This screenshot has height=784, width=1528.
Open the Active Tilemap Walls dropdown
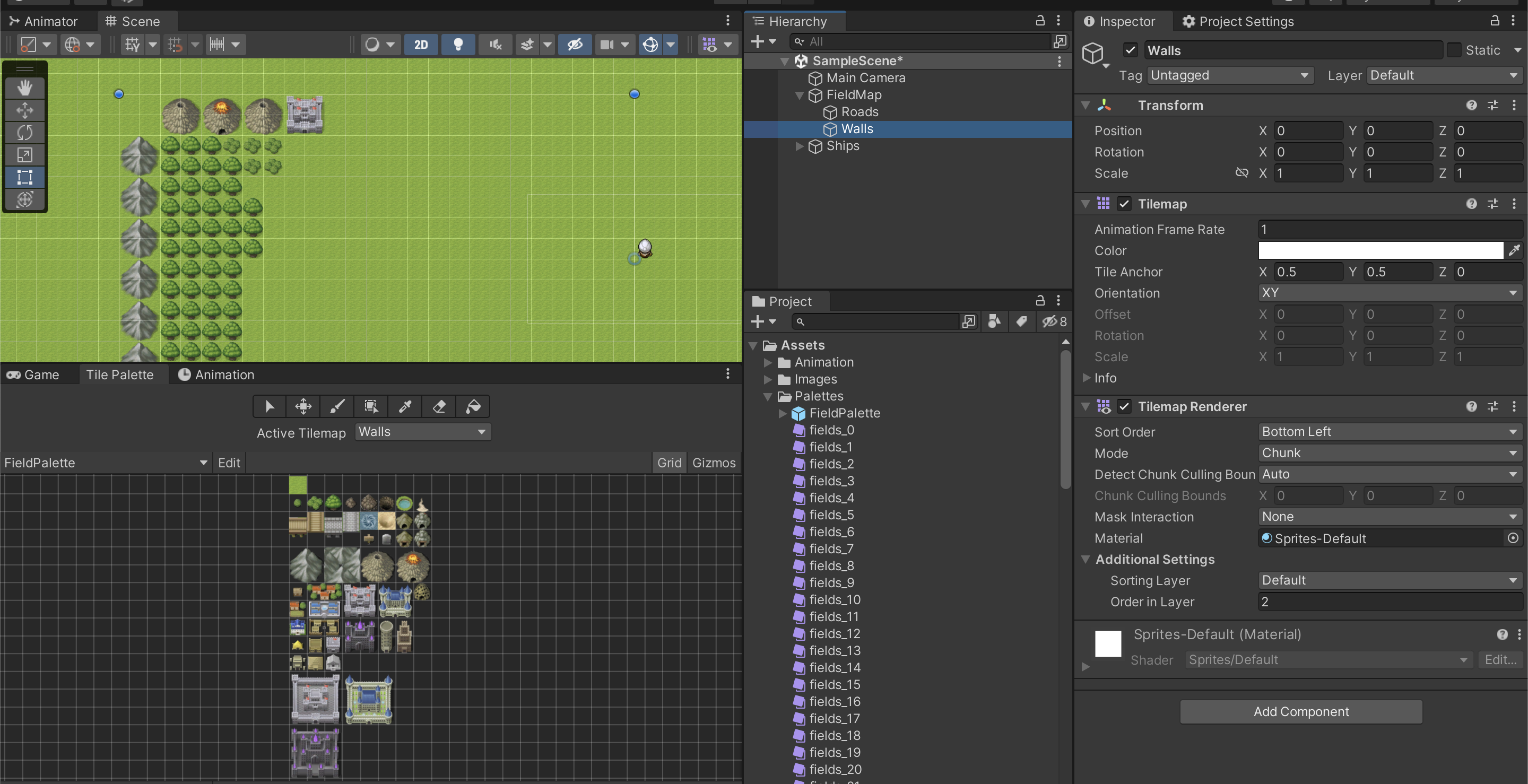click(x=422, y=432)
